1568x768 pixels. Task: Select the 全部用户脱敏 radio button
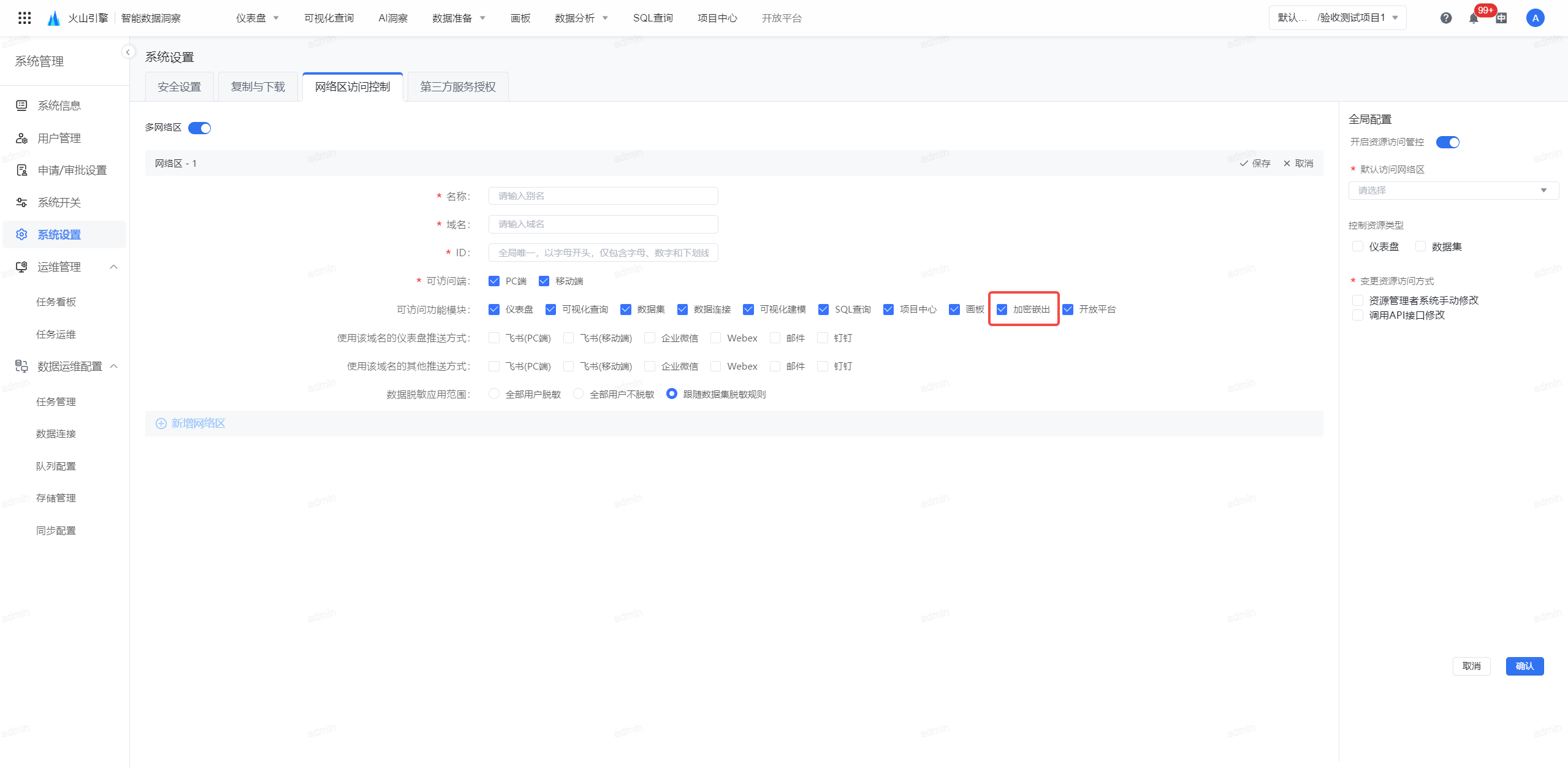pos(494,394)
